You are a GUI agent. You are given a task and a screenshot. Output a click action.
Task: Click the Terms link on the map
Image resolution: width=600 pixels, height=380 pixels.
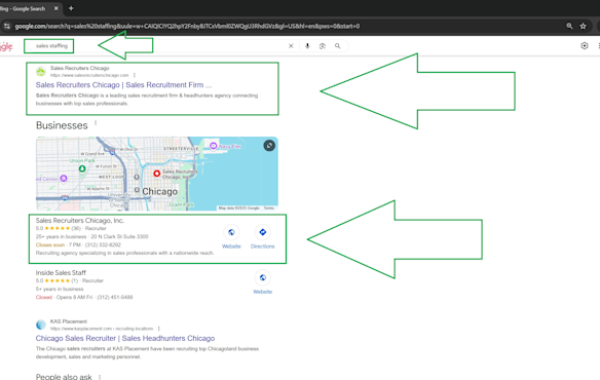pos(269,208)
